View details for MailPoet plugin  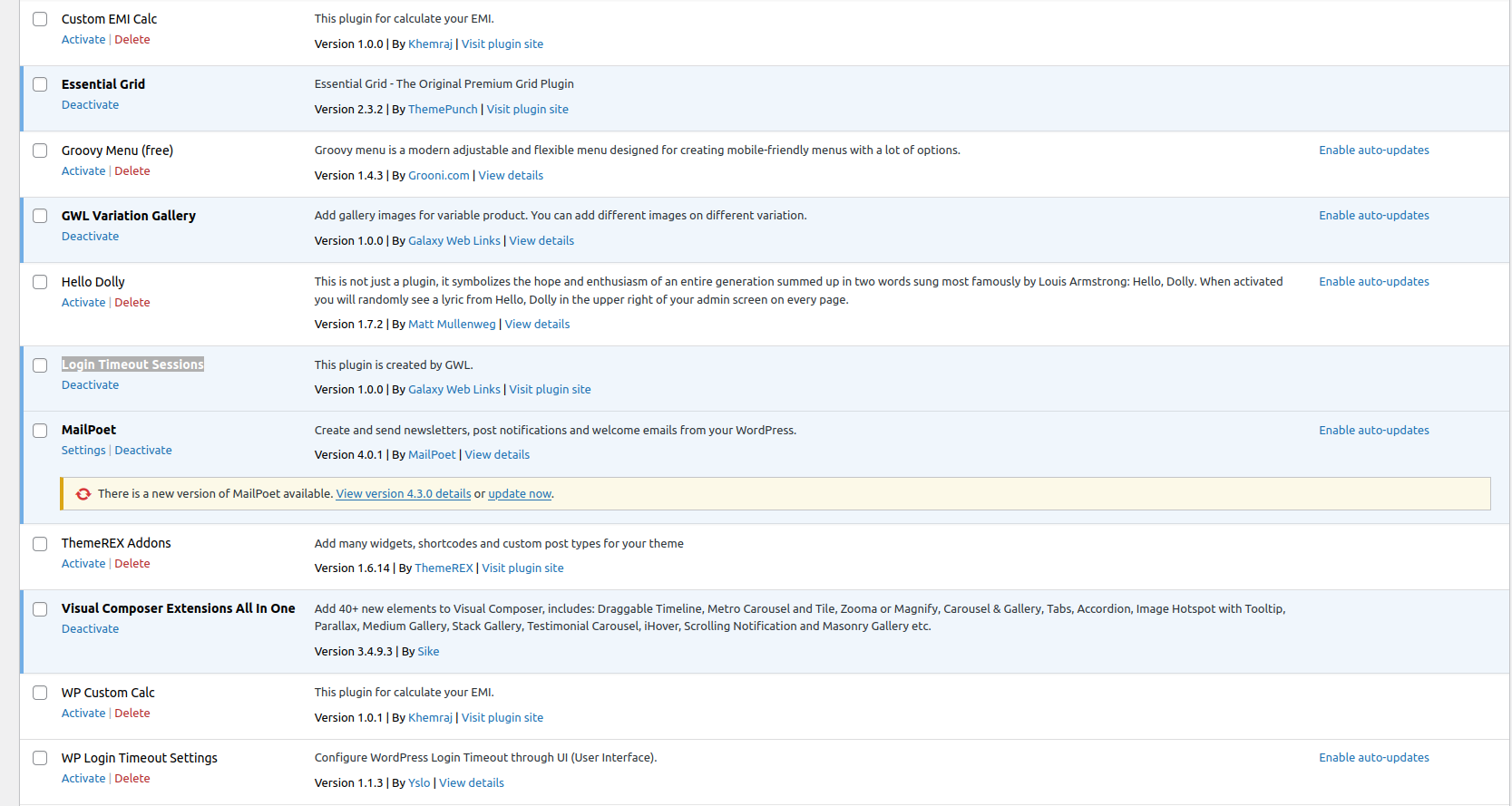pos(497,455)
